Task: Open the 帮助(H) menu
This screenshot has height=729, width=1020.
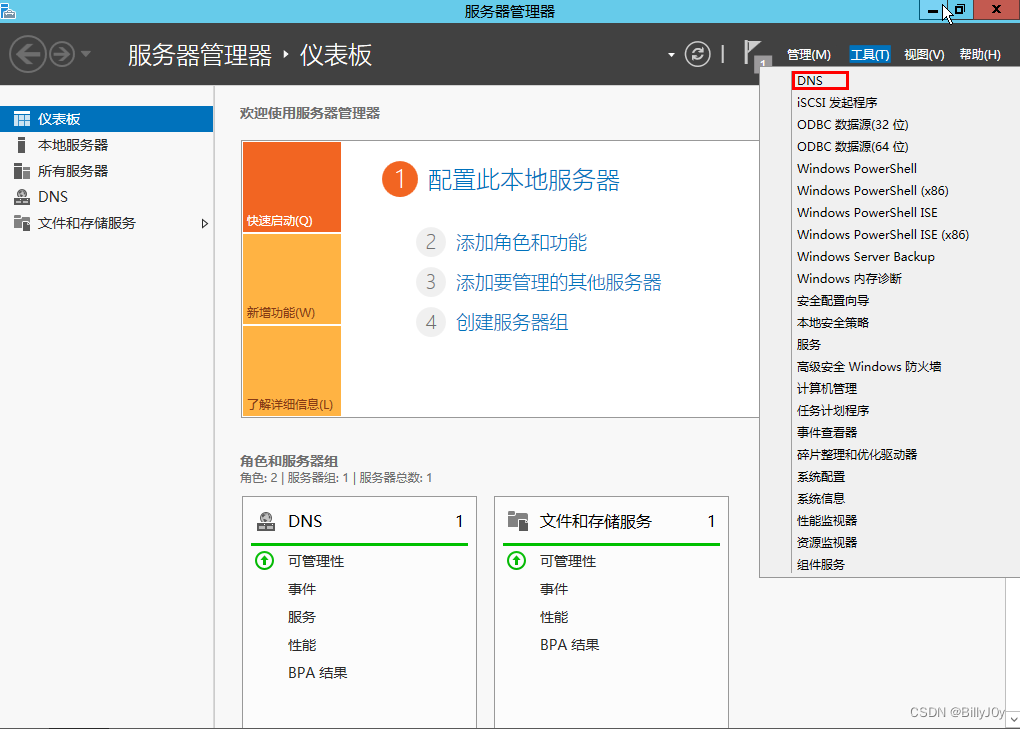Action: pos(980,55)
